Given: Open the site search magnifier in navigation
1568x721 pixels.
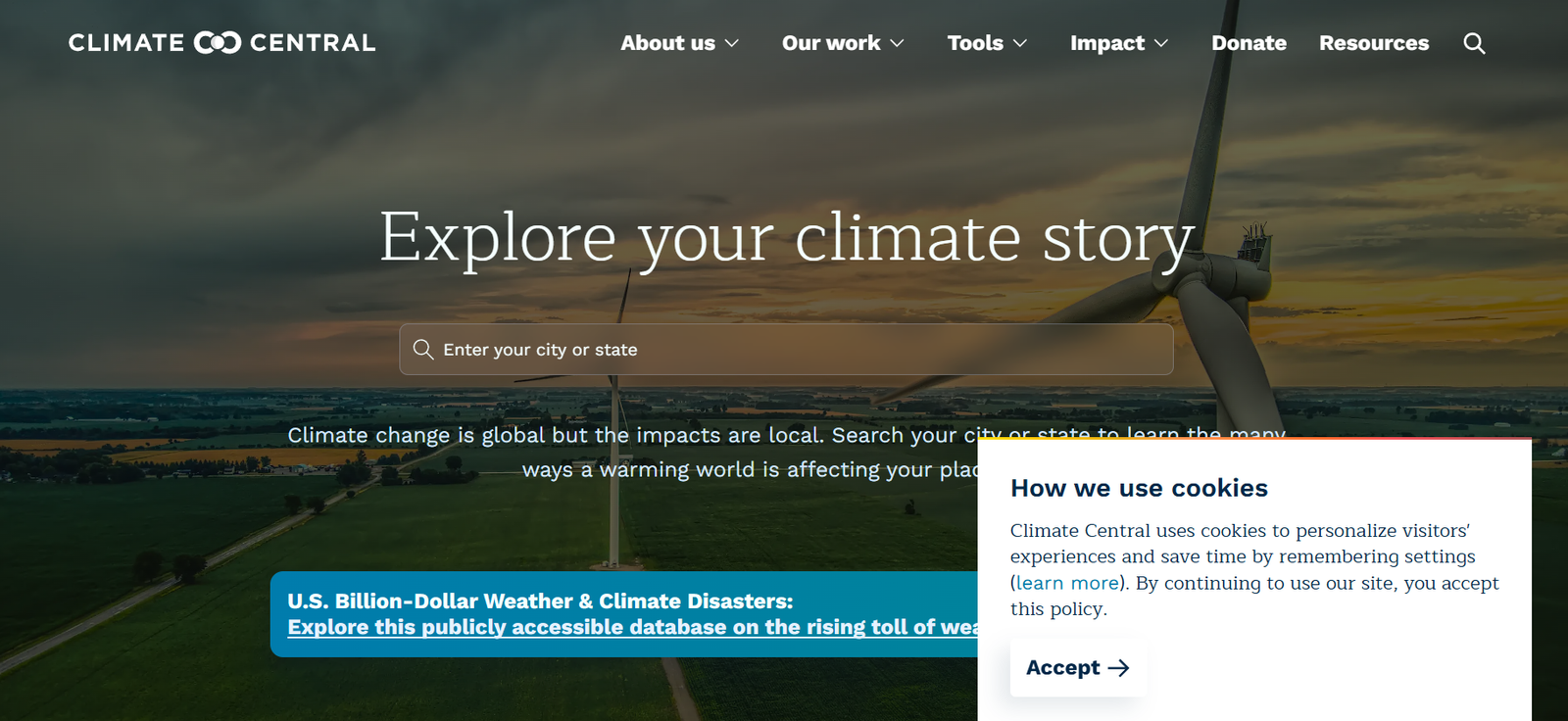Looking at the screenshot, I should tap(1474, 43).
